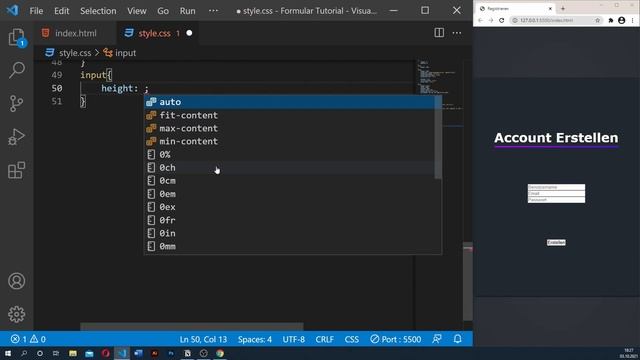Click the suggestion list scrollbar
This screenshot has width=640, height=360.
pyautogui.click(x=438, y=137)
